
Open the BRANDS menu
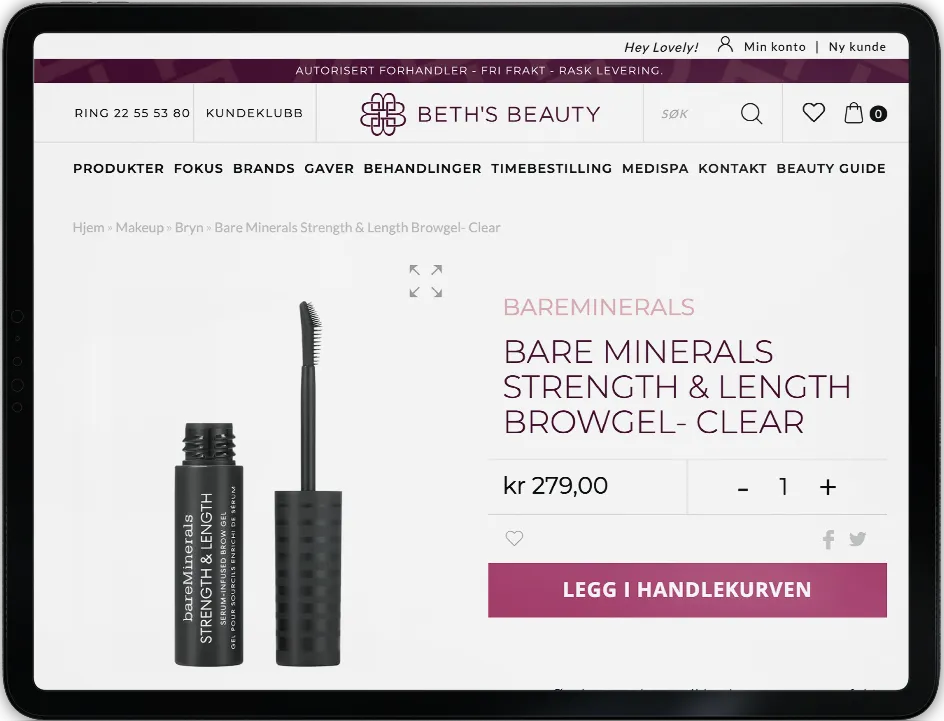point(264,169)
